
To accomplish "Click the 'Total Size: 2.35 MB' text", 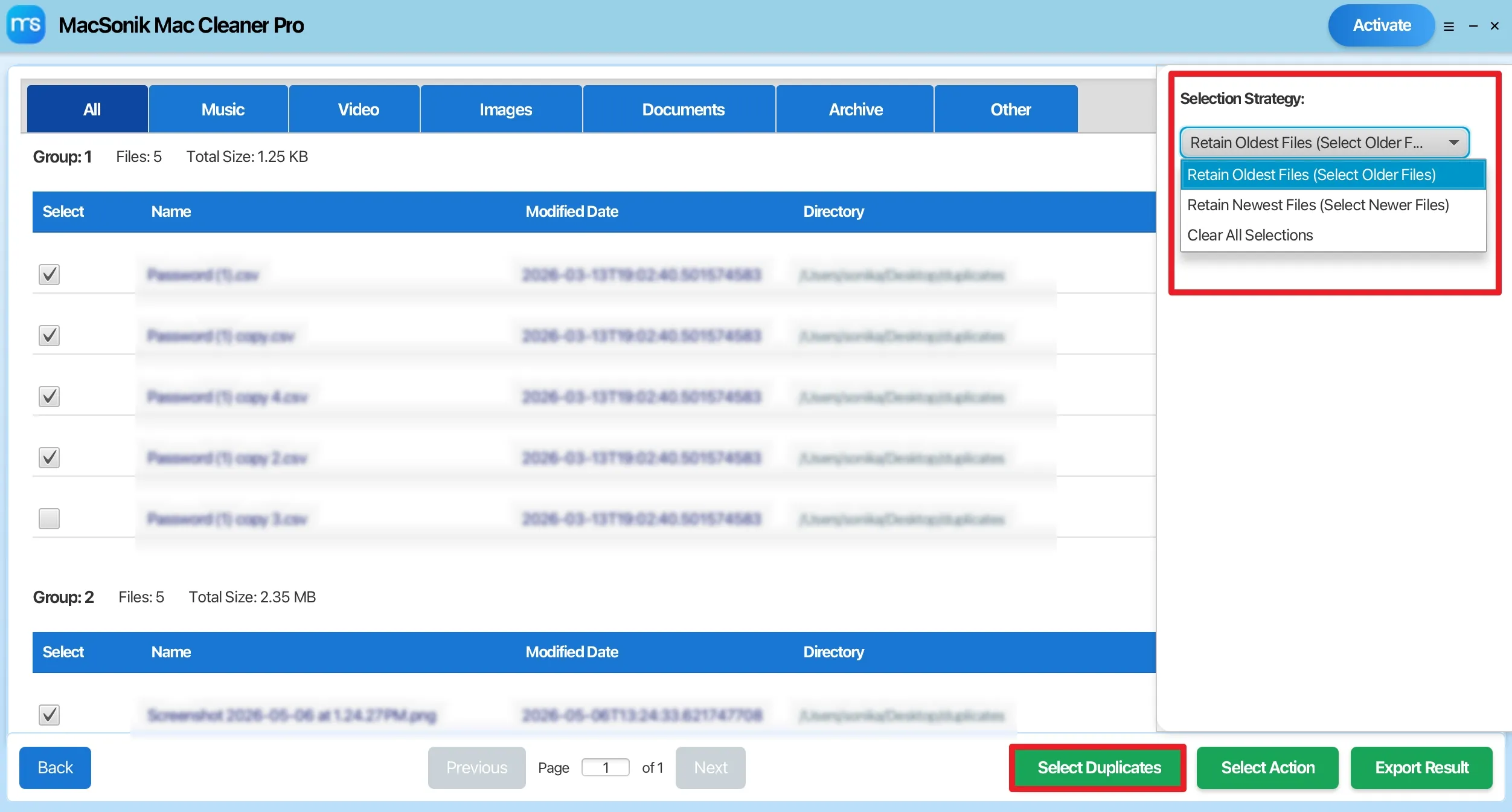I will coord(252,597).
